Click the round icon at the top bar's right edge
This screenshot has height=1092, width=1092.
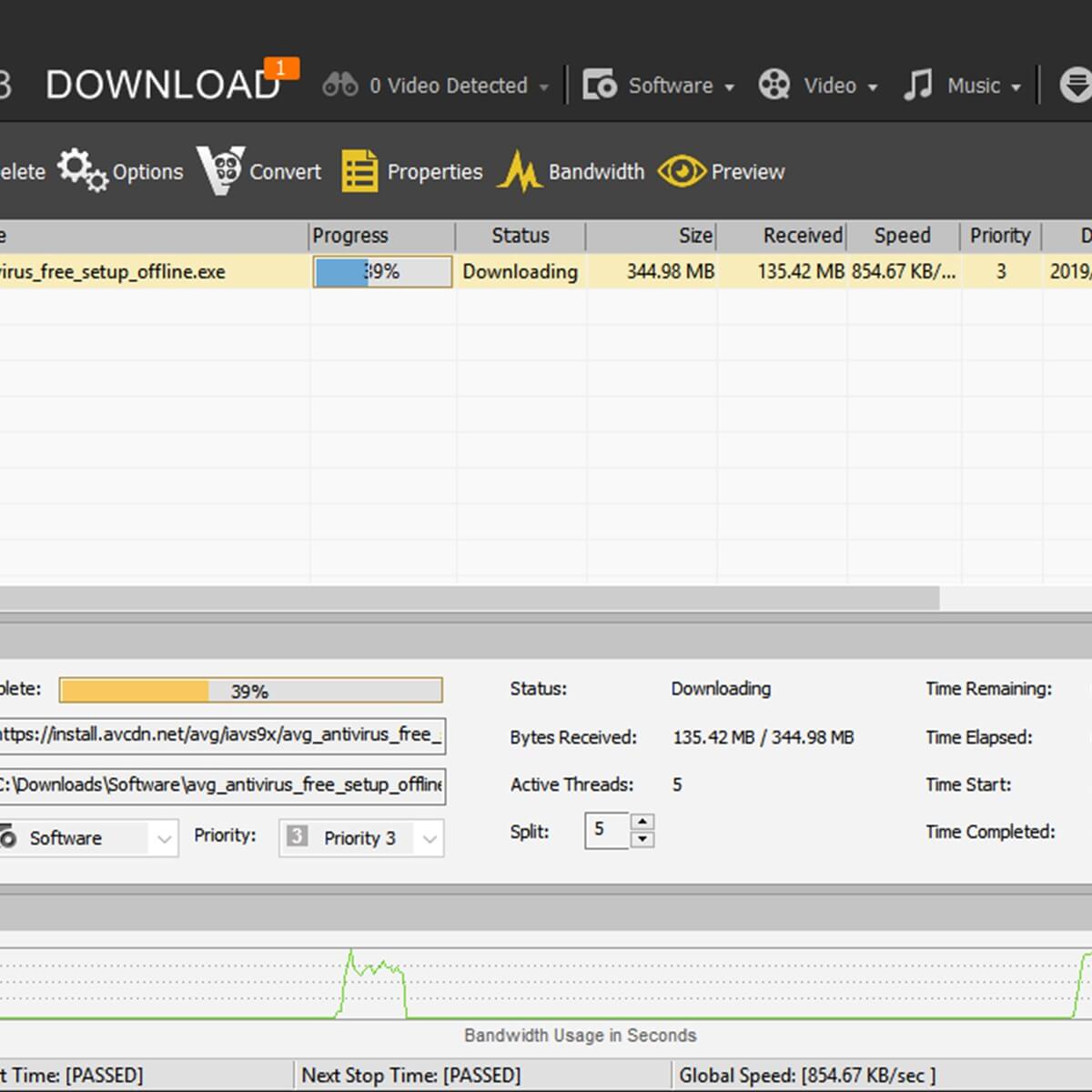click(1076, 85)
